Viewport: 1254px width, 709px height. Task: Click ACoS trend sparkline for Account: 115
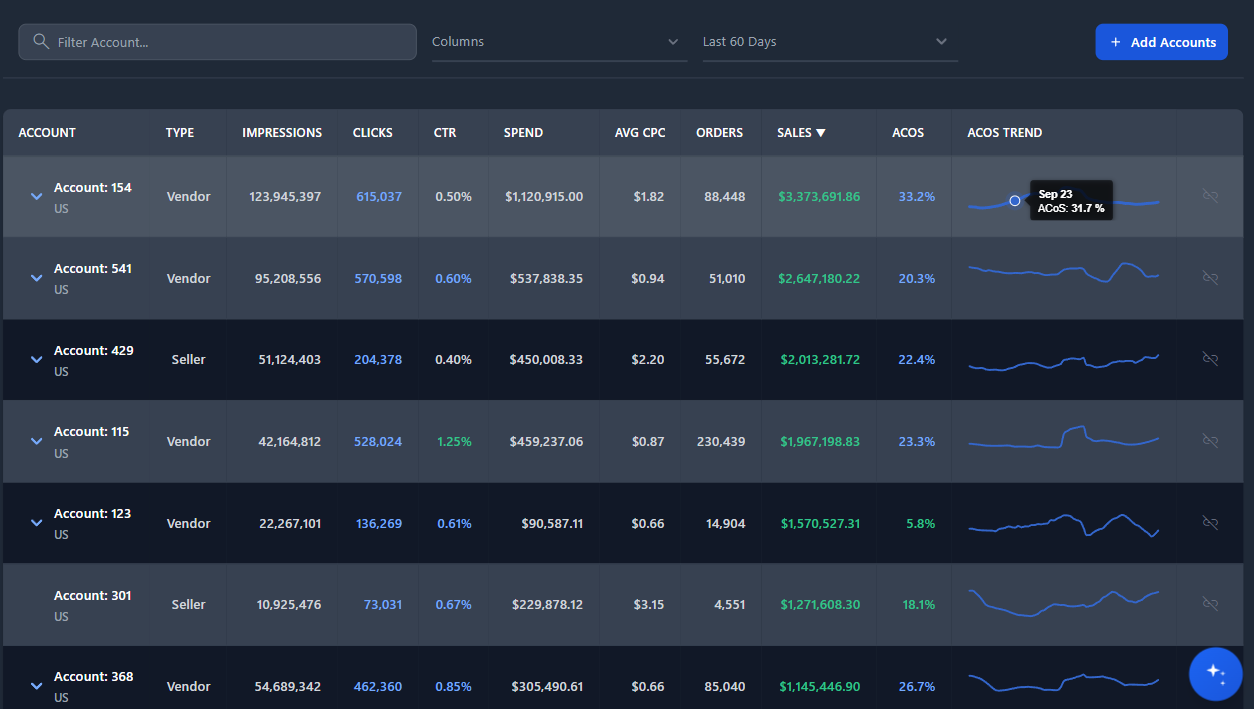1063,439
